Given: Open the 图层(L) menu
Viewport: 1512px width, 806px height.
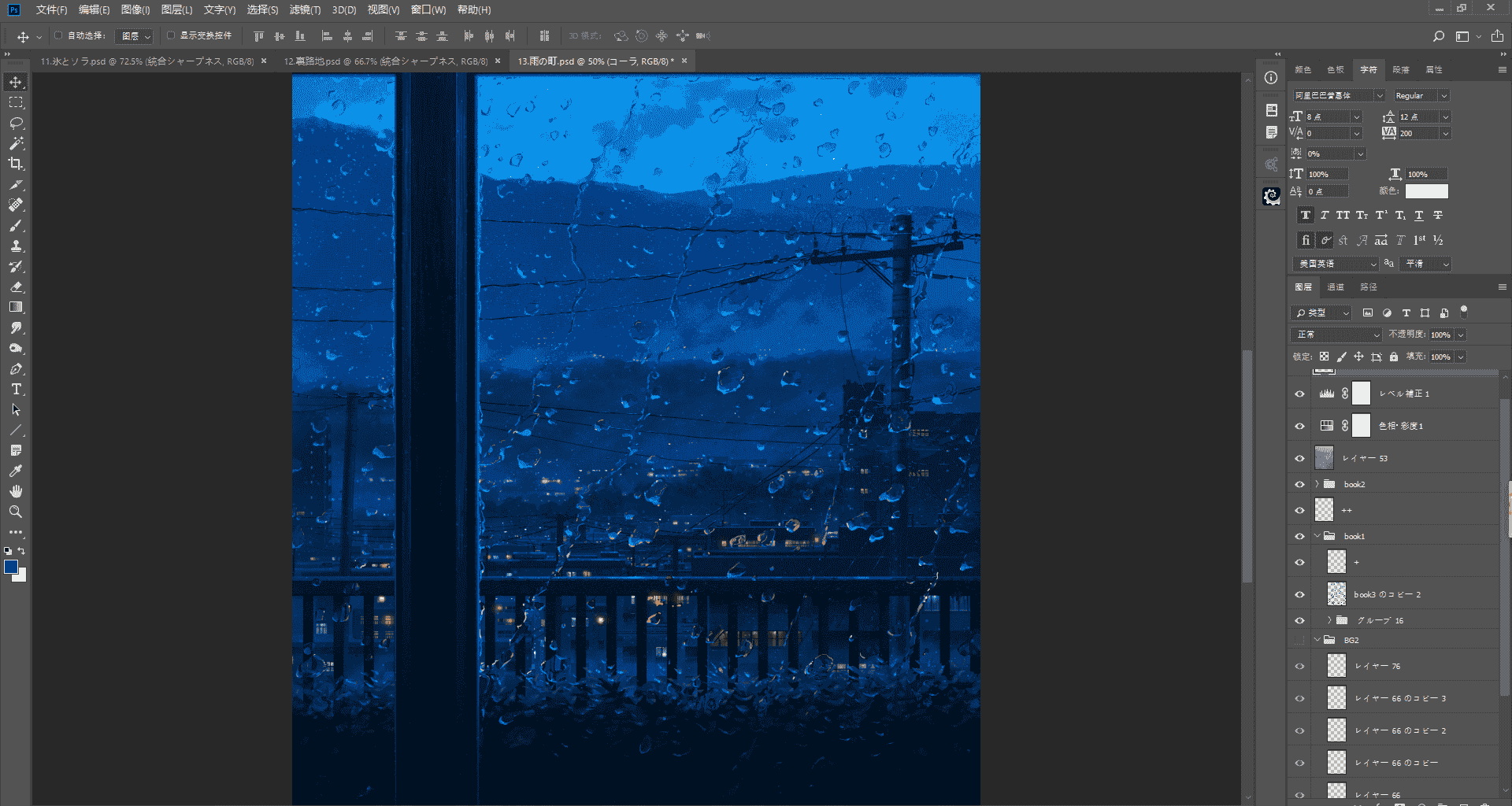Looking at the screenshot, I should click(176, 9).
